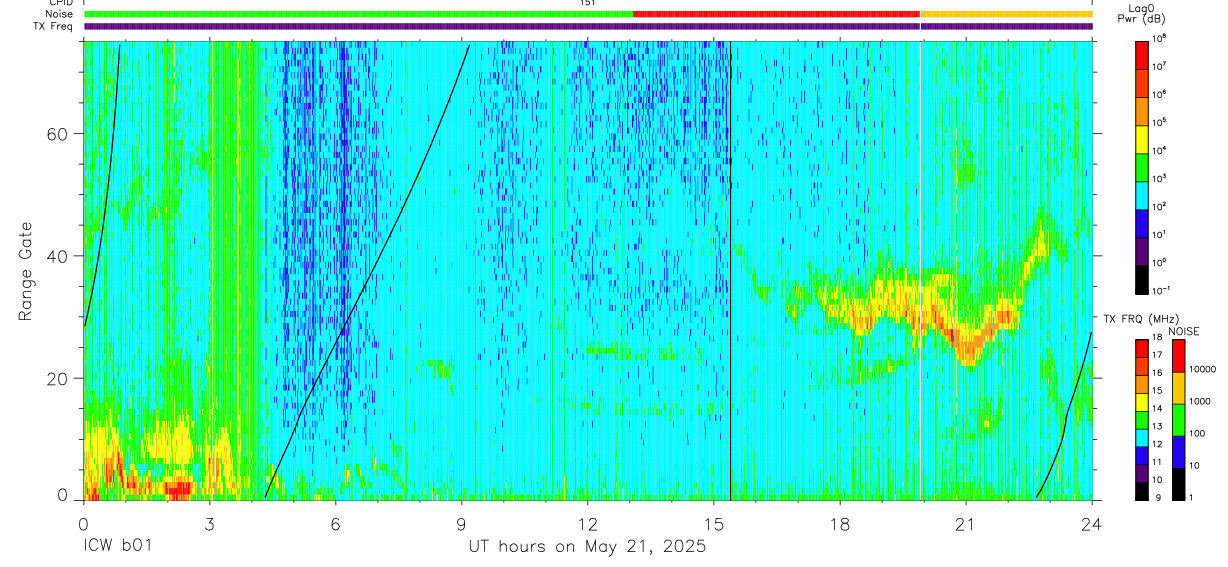Click the orange segment of NOISE colorbar
The height and width of the screenshot is (567, 1228).
tap(1178, 388)
